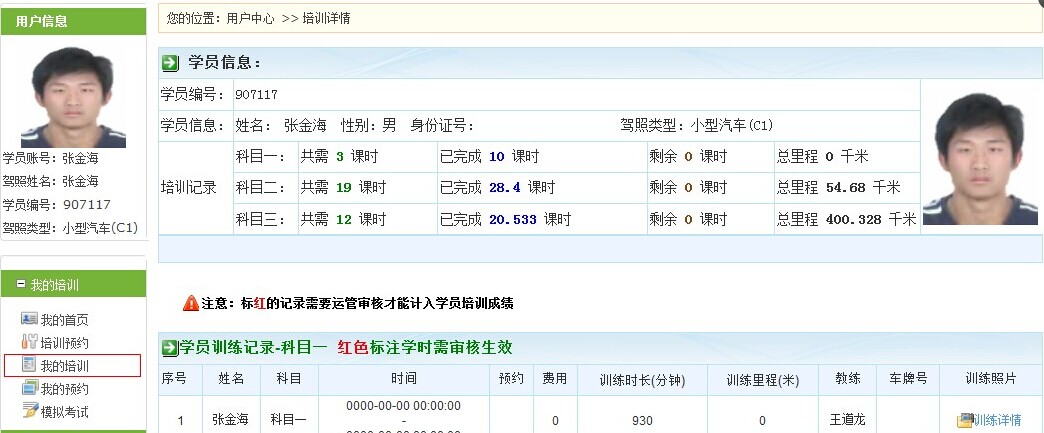Viewport: 1044px width, 433px height.
Task: Click the 我的培训 document icon
Action: [x=29, y=366]
